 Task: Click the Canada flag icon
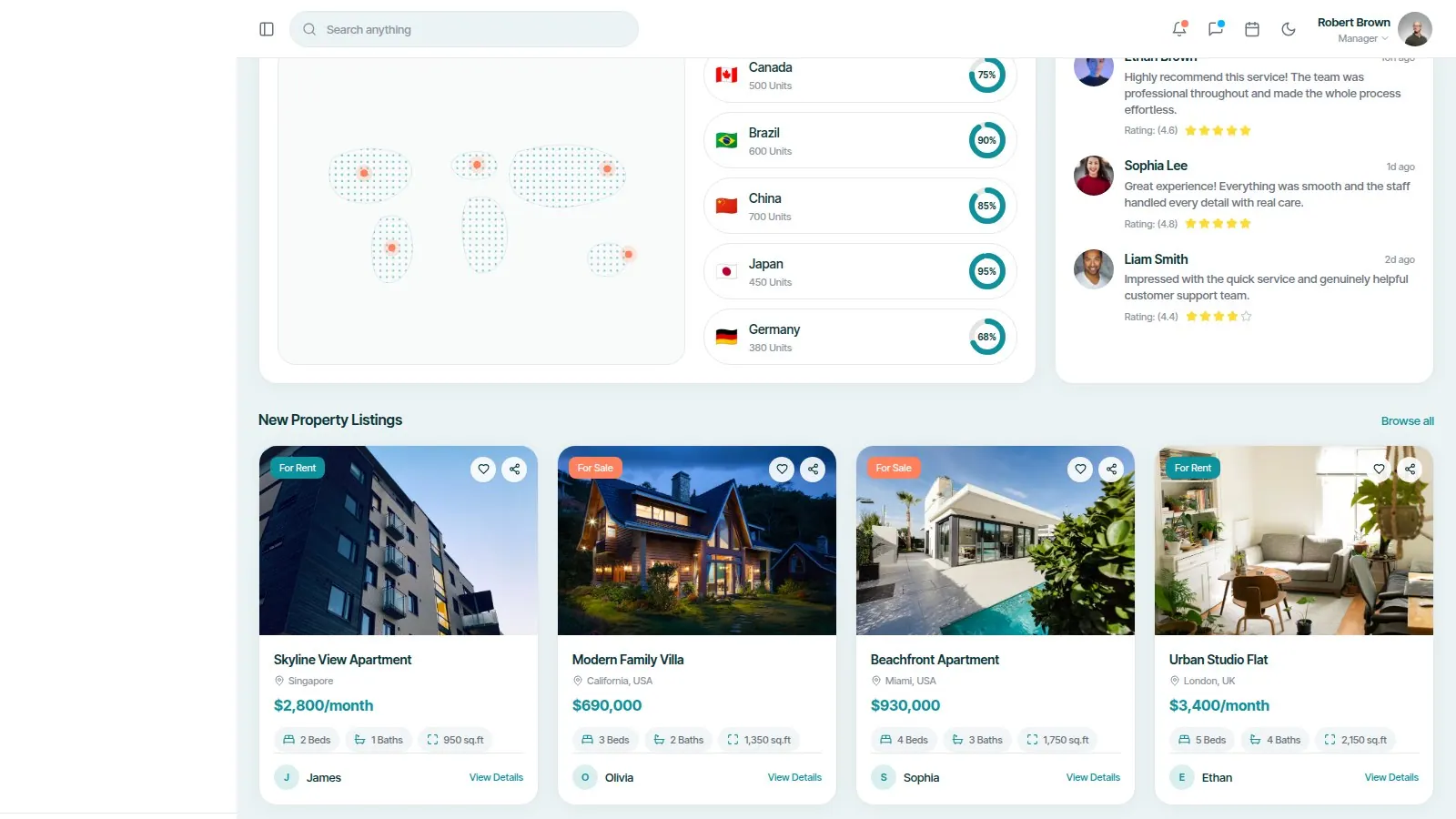pos(726,75)
